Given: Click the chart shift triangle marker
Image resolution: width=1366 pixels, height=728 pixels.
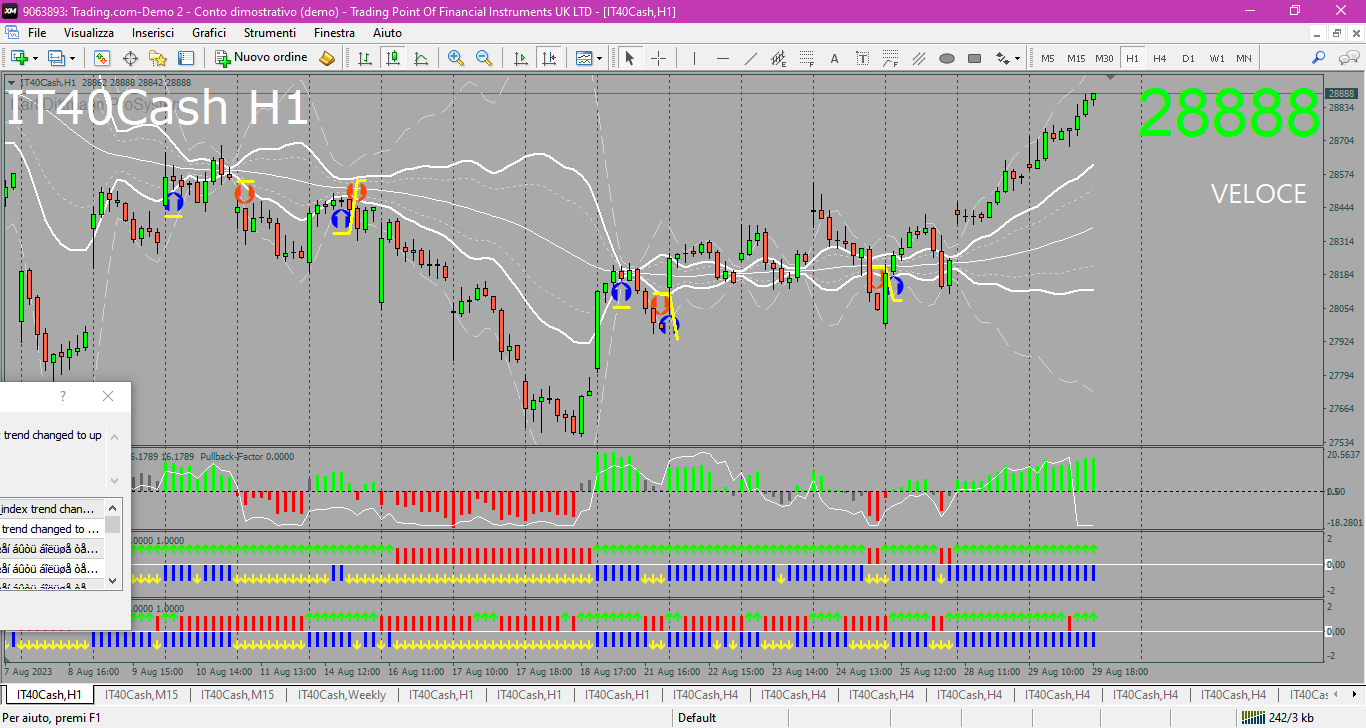Looking at the screenshot, I should pos(1110,77).
